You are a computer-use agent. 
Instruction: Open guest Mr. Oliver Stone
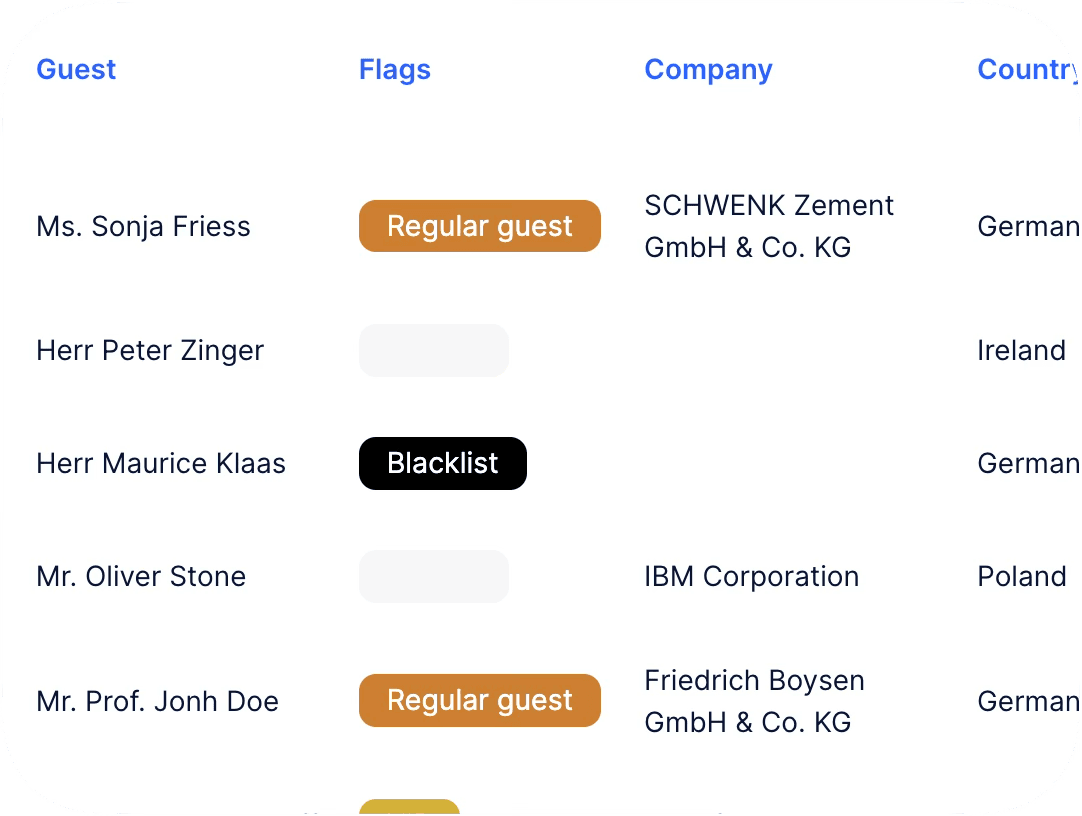coord(141,577)
